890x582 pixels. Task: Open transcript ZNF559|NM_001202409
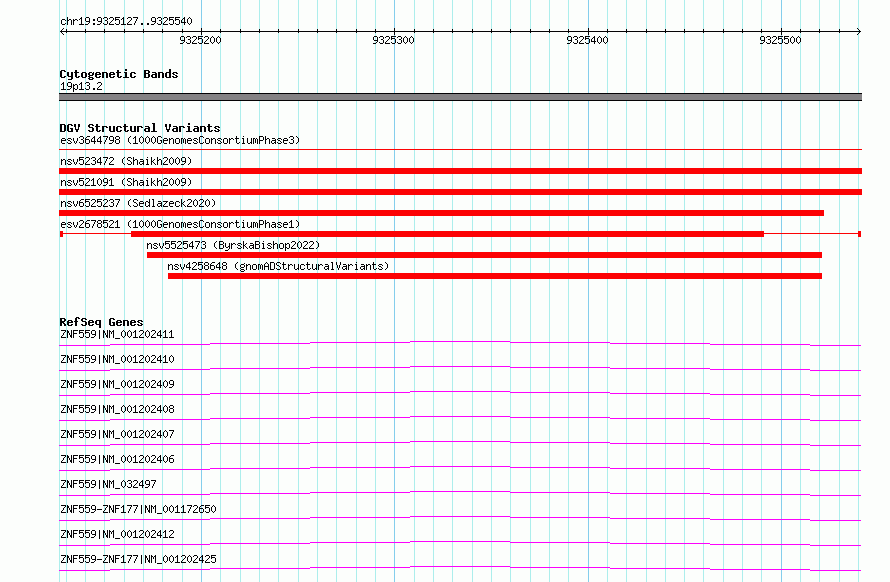(x=117, y=384)
